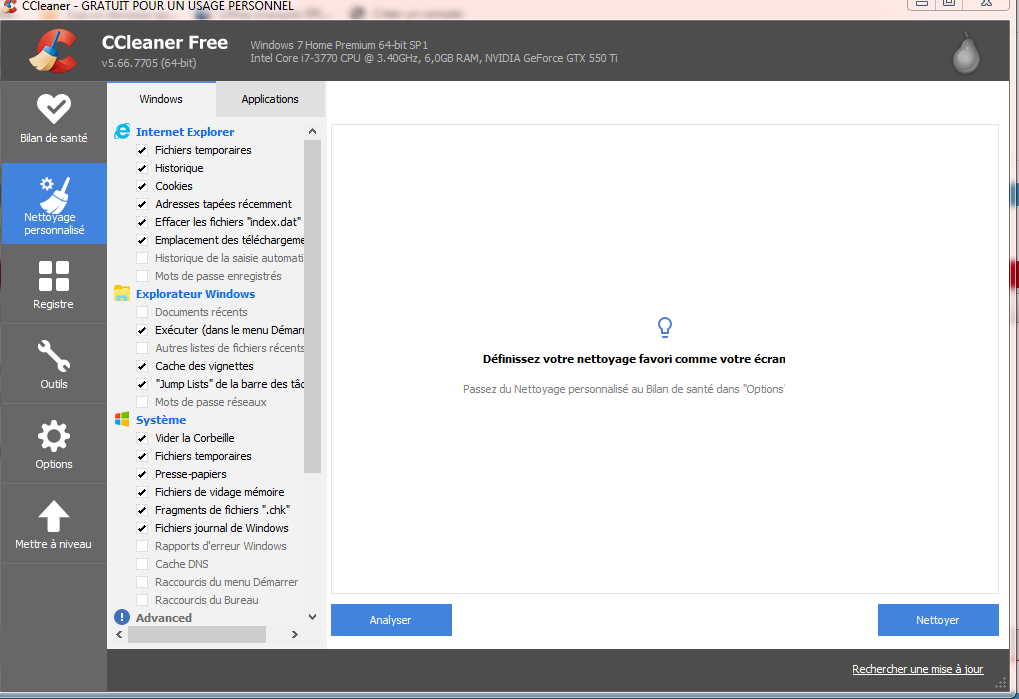Click the Nettoyer button
This screenshot has width=1019, height=699.
pos(938,620)
